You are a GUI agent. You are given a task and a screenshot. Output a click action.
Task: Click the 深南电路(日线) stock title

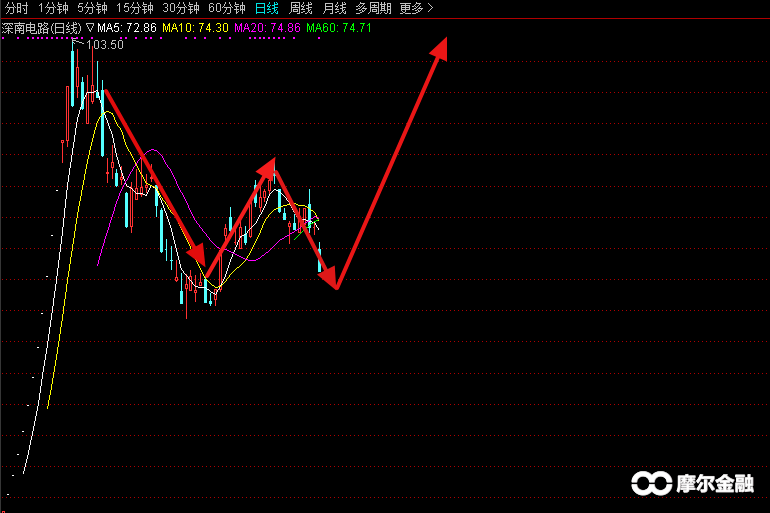coord(42,28)
